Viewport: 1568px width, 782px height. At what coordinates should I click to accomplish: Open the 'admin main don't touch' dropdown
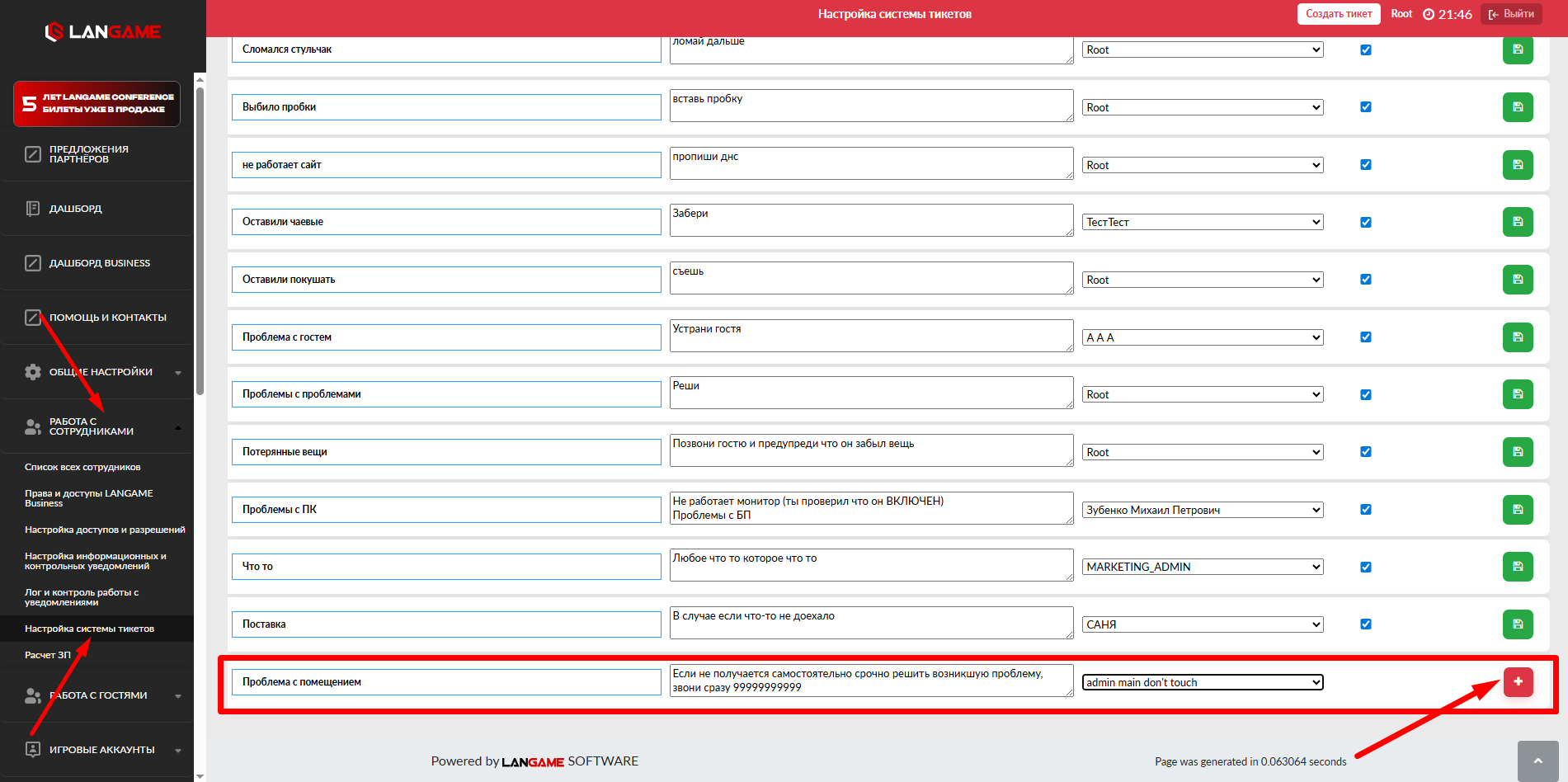coord(1203,682)
